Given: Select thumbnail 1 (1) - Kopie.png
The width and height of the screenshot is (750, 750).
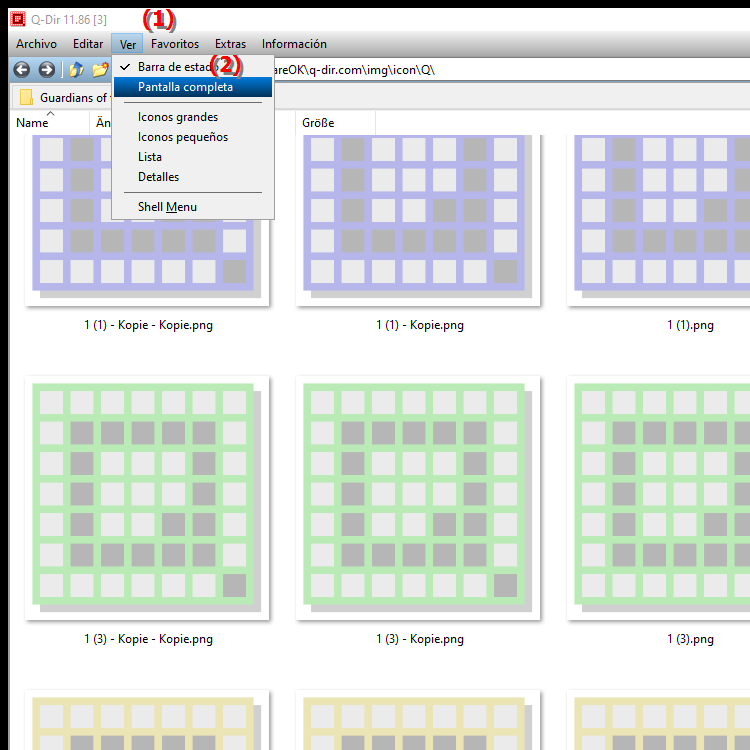Looking at the screenshot, I should (418, 221).
